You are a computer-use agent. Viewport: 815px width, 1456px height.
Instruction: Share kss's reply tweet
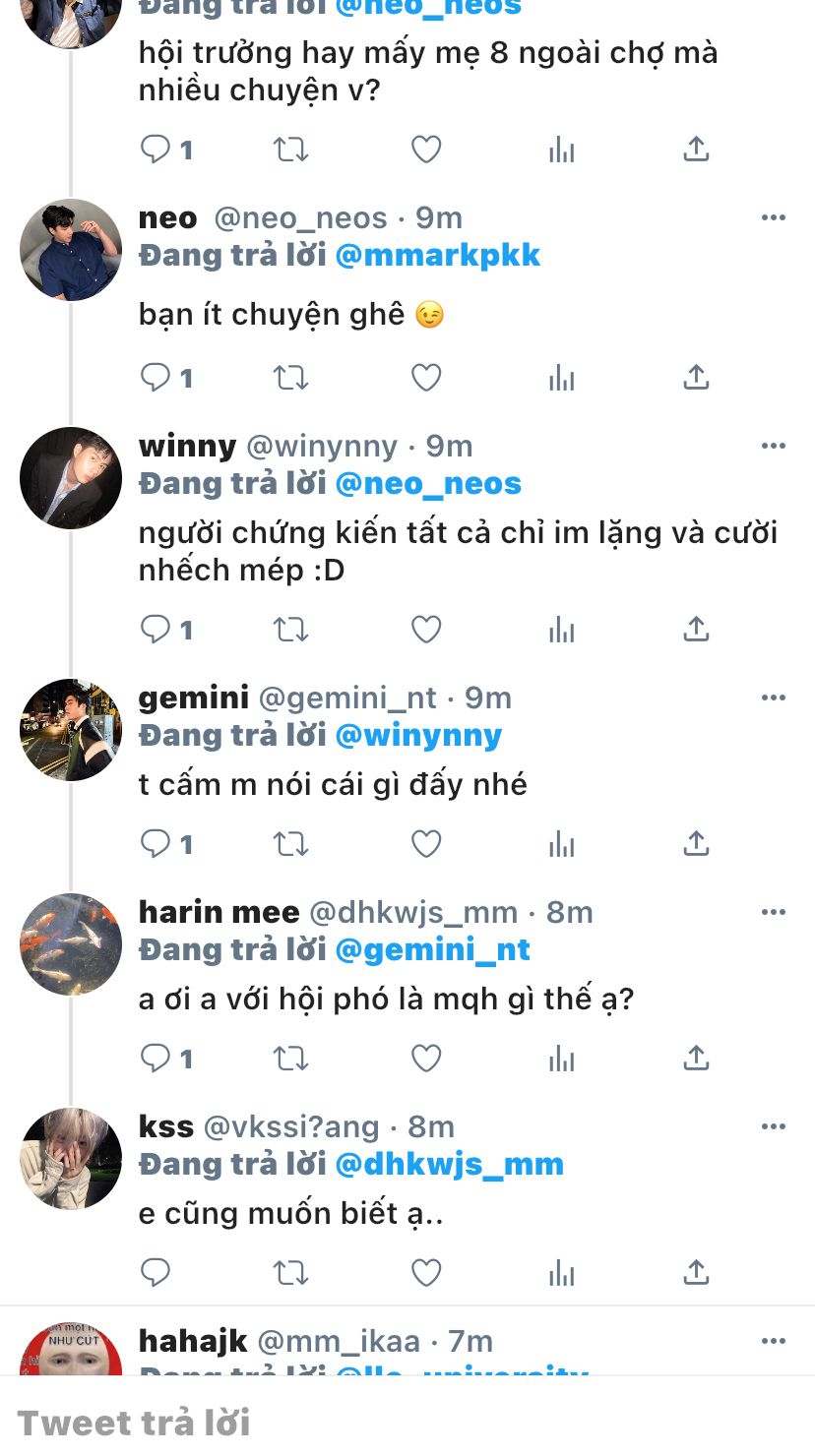click(696, 1273)
